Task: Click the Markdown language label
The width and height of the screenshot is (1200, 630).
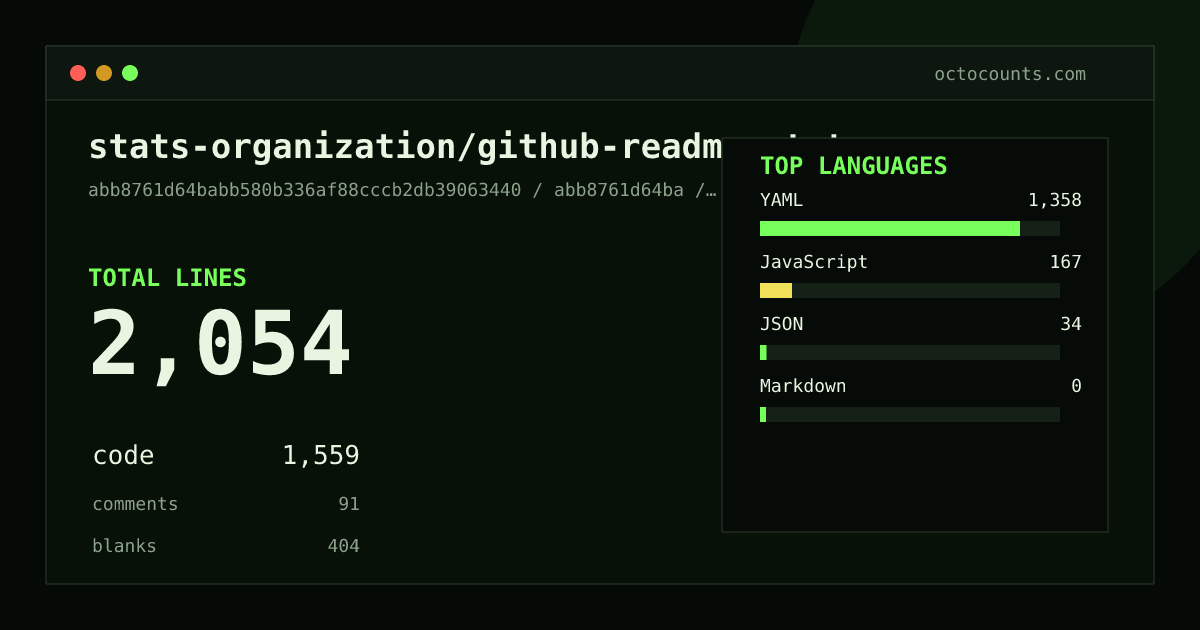Action: click(x=803, y=386)
